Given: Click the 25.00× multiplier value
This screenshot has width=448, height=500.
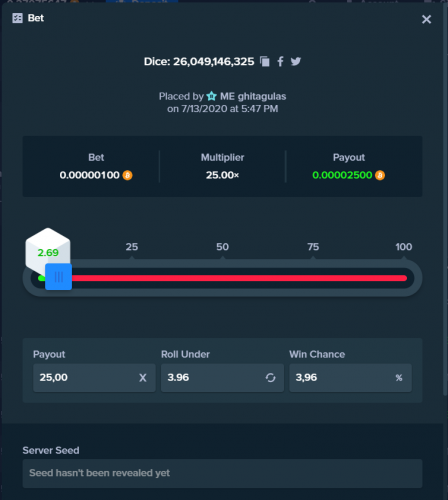Looking at the screenshot, I should tap(222, 175).
